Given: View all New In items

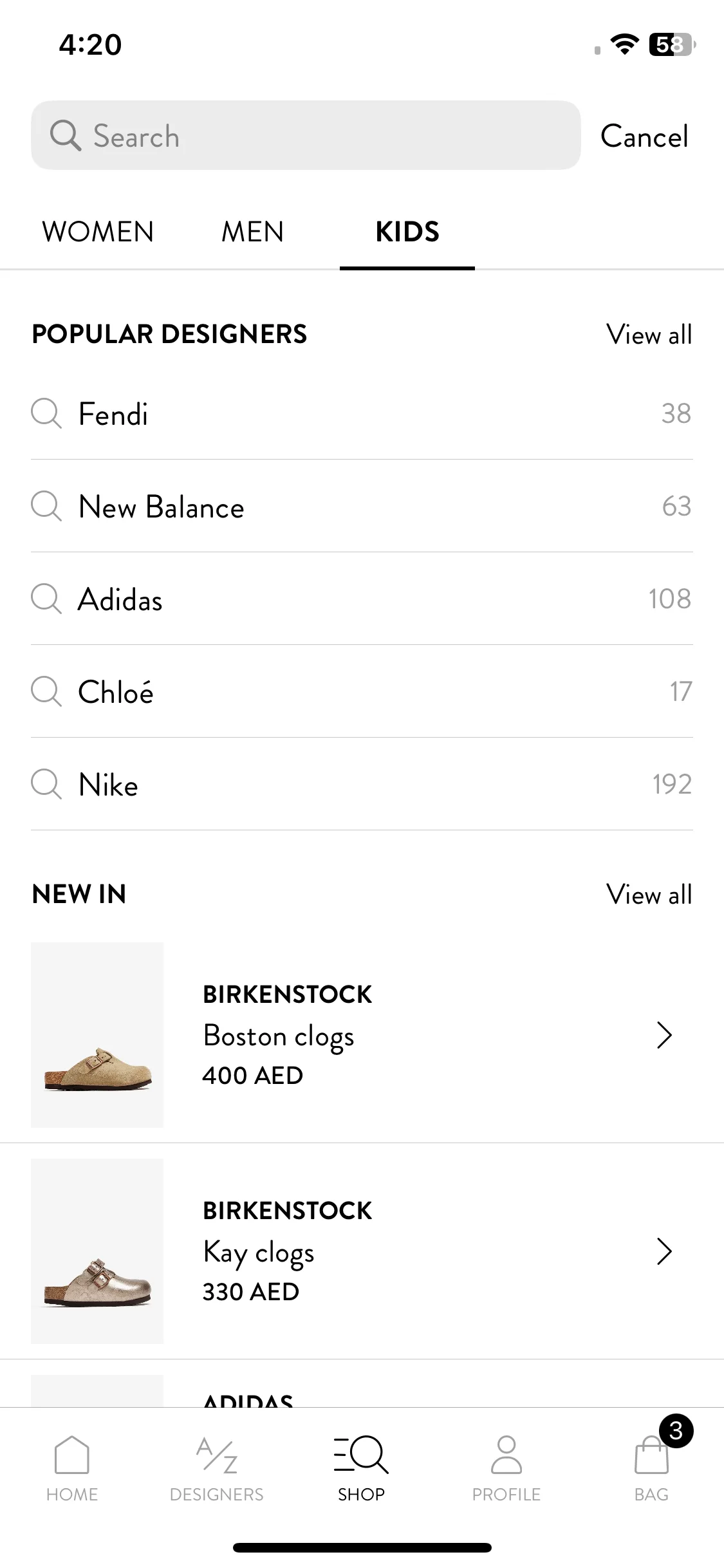Looking at the screenshot, I should (649, 895).
